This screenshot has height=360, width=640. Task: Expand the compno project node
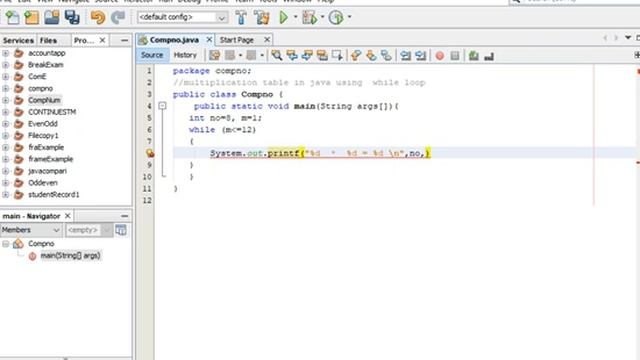5,88
